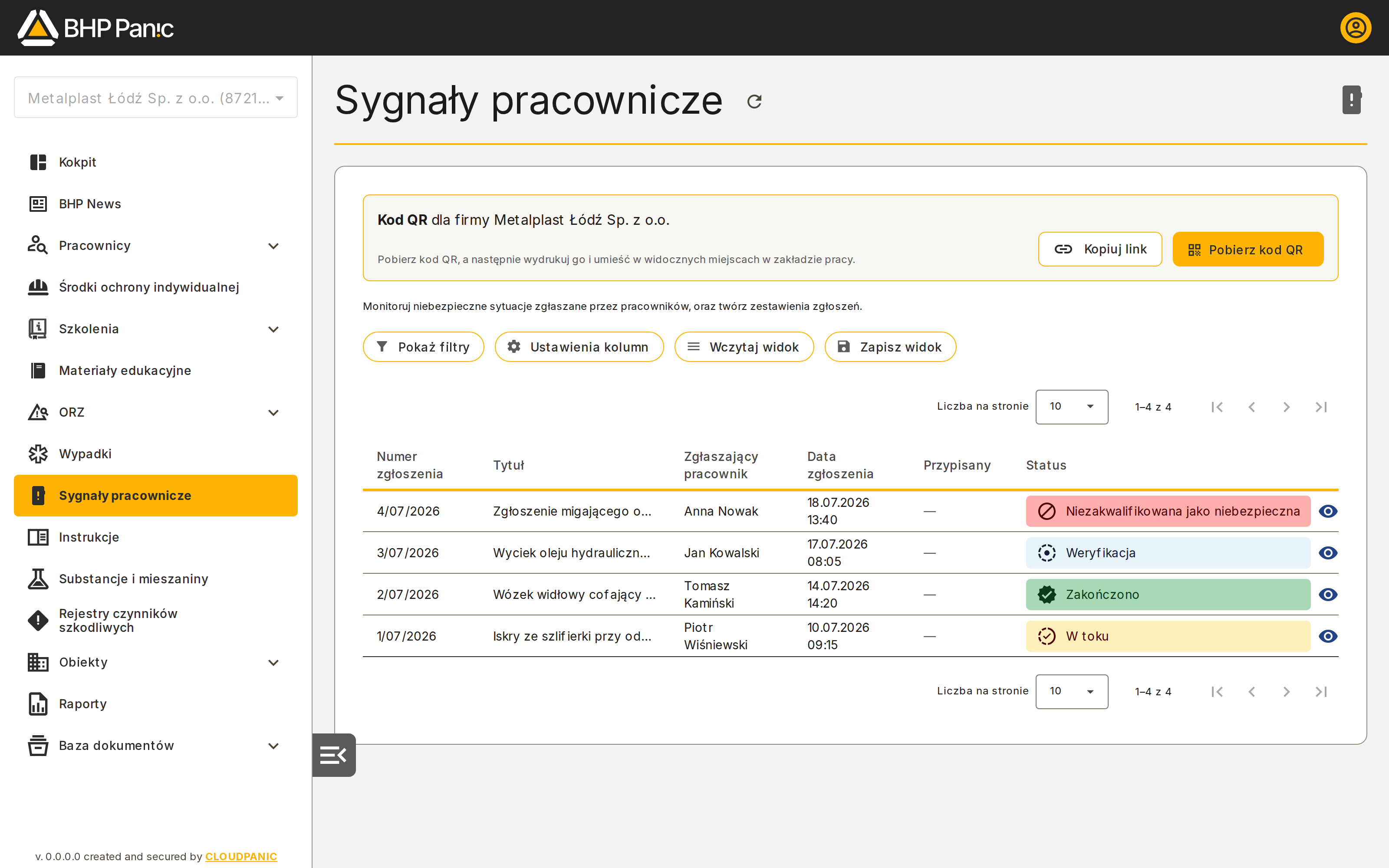This screenshot has height=868, width=1389.
Task: Open Ustawienia kolumn
Action: pyautogui.click(x=579, y=347)
